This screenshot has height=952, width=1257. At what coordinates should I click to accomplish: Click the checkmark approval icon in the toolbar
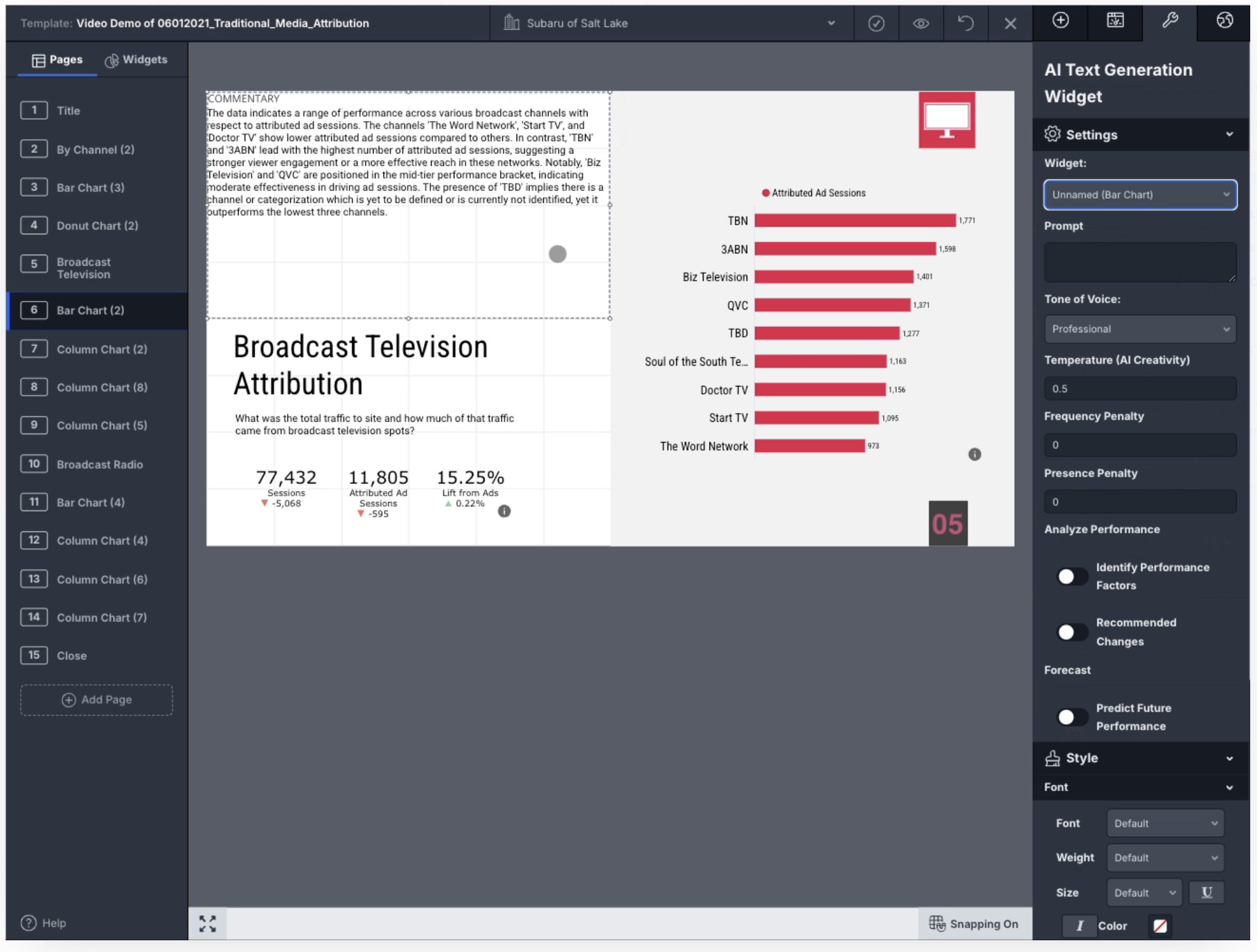click(877, 23)
